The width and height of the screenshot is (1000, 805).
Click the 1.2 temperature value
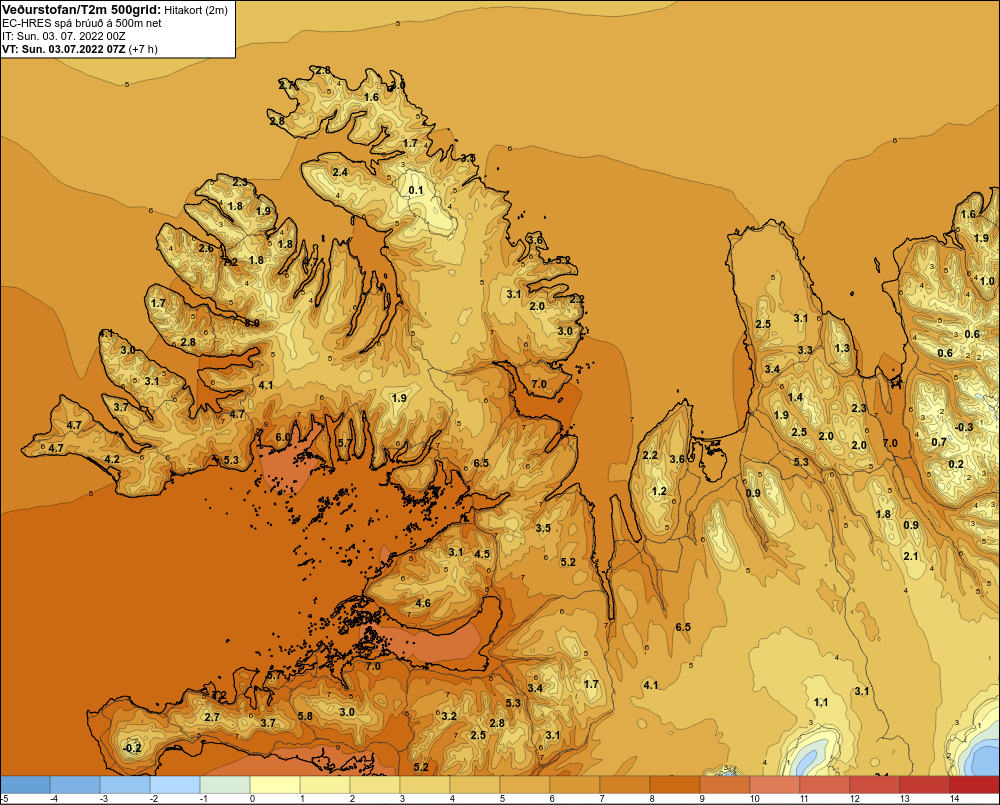click(659, 491)
